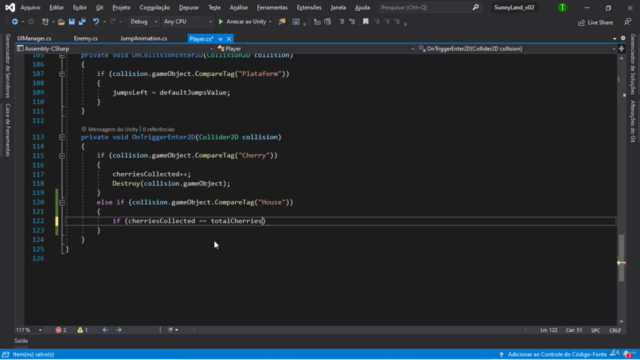Click the save all files icon
Viewport: 640px width, 360px height.
(82, 22)
